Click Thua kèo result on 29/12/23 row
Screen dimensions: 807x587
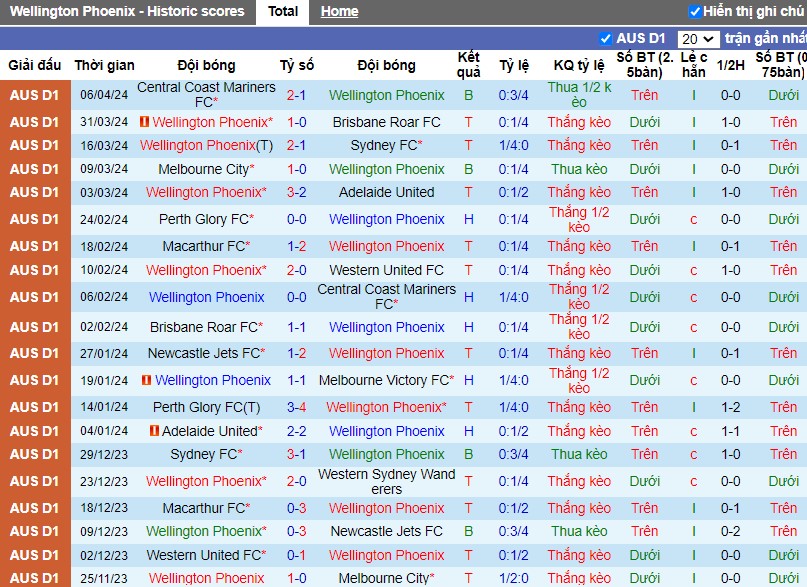579,454
